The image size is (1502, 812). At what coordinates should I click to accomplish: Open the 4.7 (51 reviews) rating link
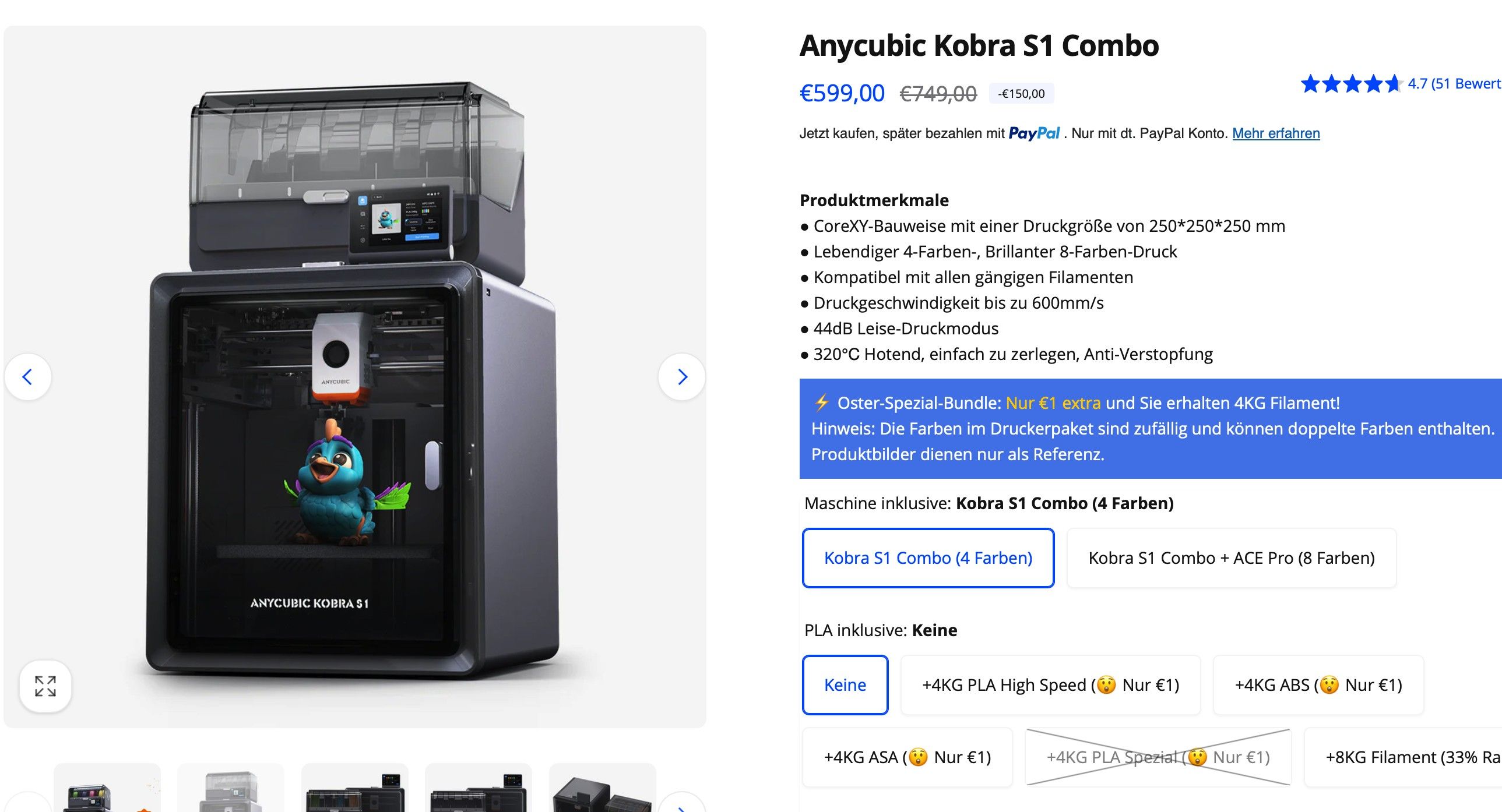[x=1454, y=84]
